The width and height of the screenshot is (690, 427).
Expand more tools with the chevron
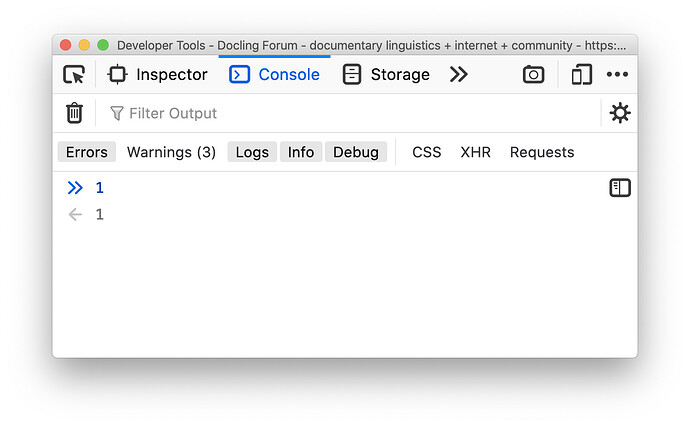click(x=459, y=74)
